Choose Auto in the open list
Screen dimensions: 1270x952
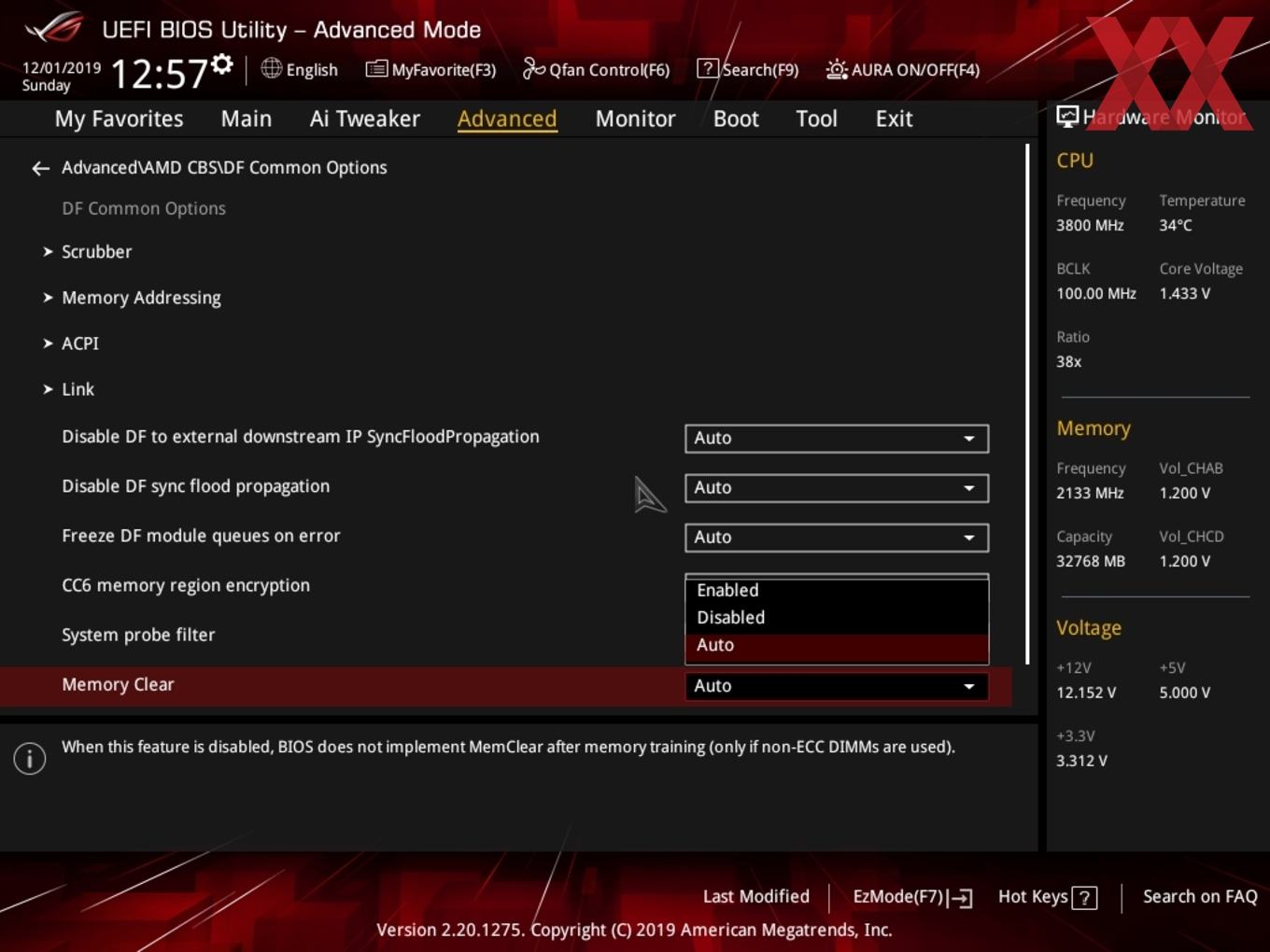[837, 646]
